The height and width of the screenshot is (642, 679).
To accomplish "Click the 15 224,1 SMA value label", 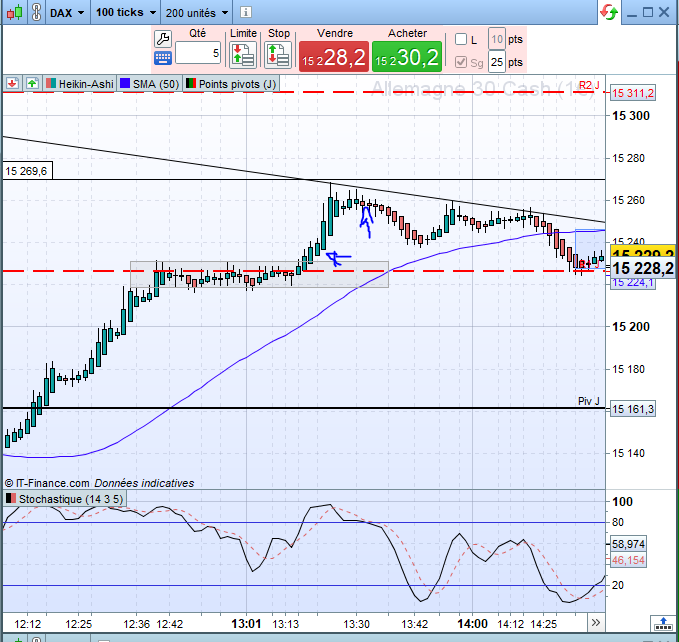I will click(633, 283).
